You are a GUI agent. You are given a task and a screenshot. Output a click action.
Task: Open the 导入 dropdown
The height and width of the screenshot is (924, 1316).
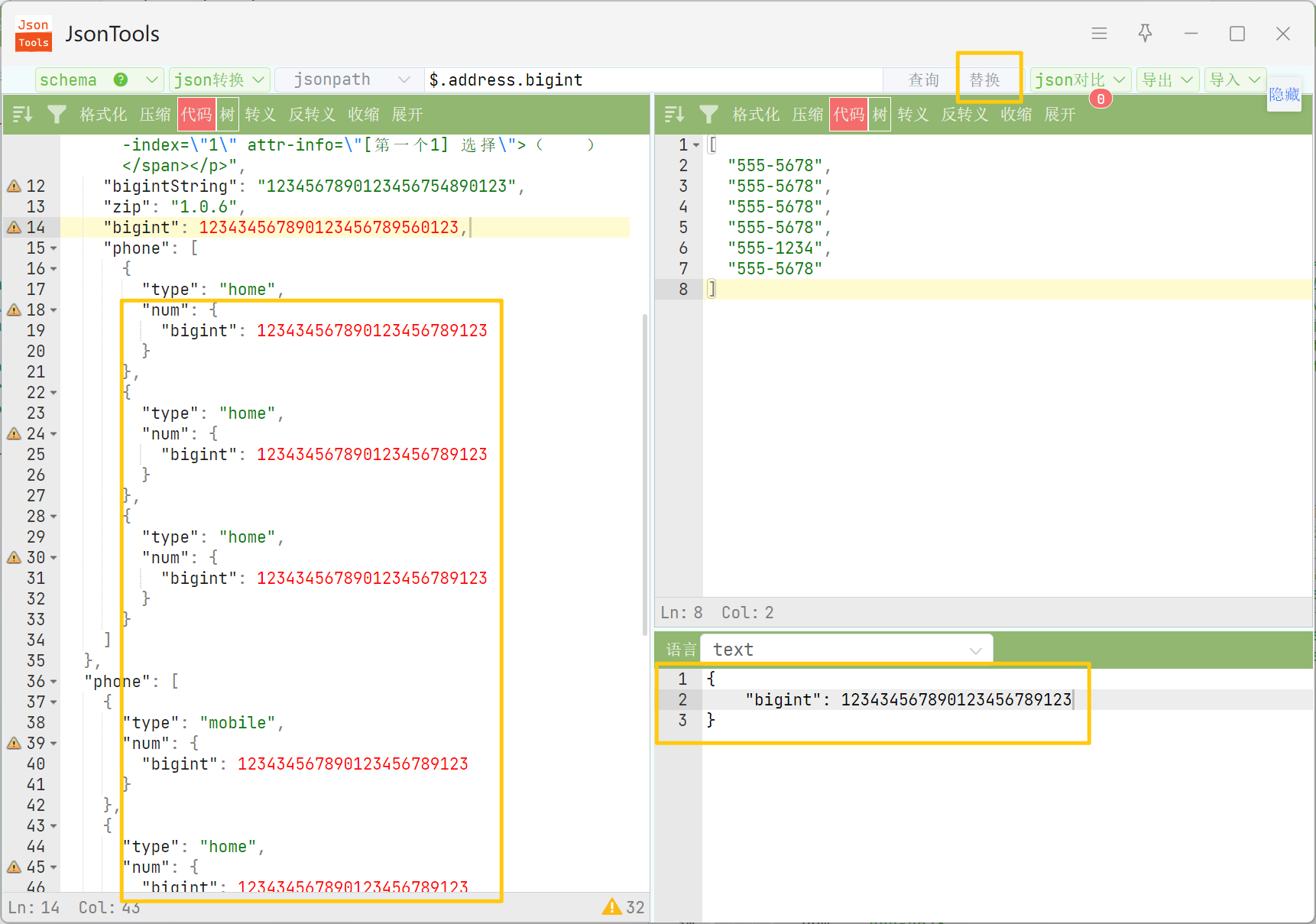pyautogui.click(x=1236, y=79)
